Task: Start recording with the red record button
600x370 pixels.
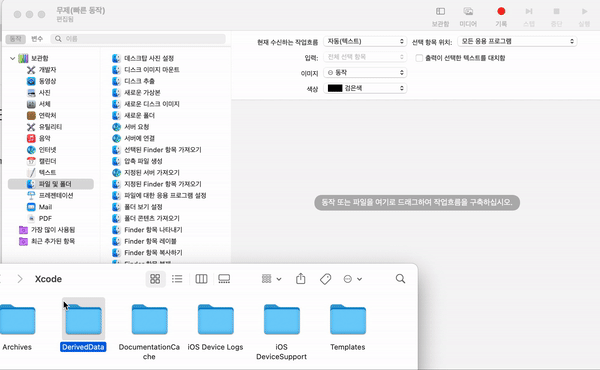Action: coord(501,17)
